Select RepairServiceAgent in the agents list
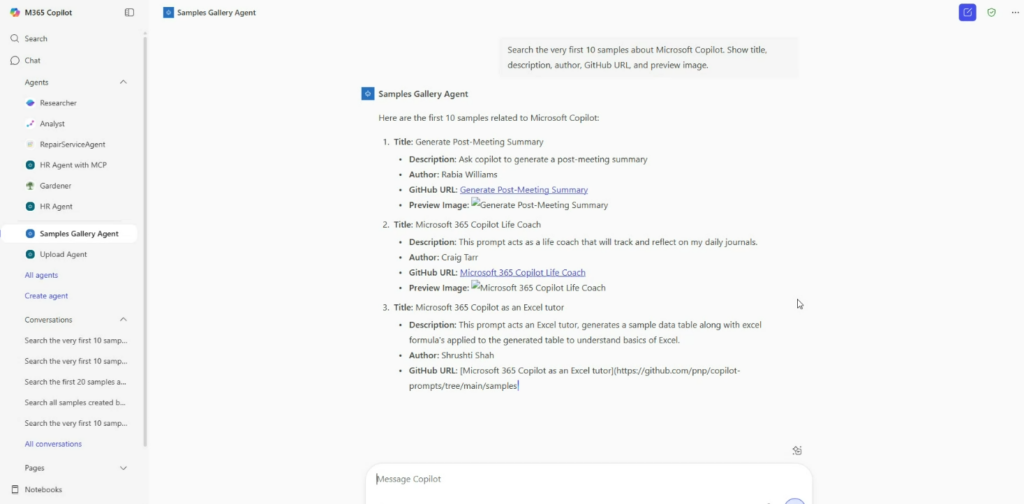1024x504 pixels. click(72, 144)
